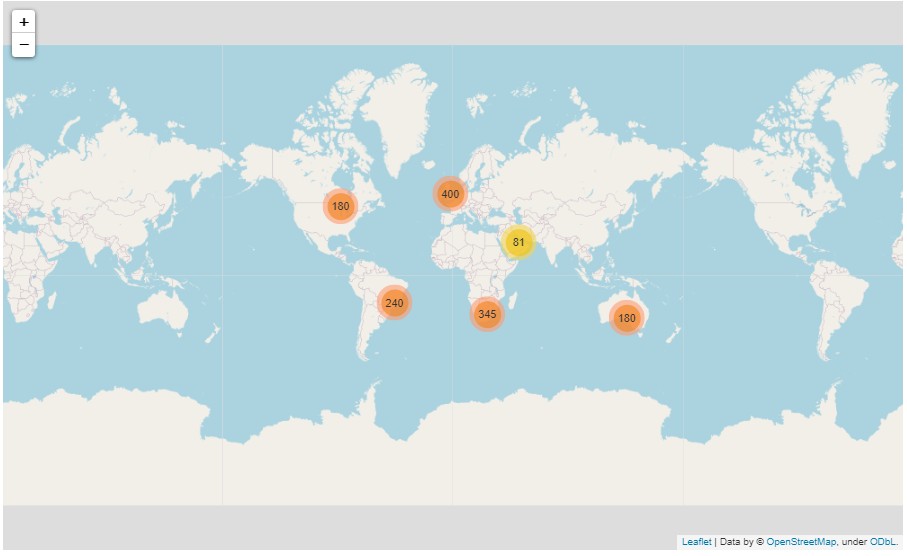The height and width of the screenshot is (556, 907).
Task: Open the 180 cluster over Australia
Action: coord(626,318)
